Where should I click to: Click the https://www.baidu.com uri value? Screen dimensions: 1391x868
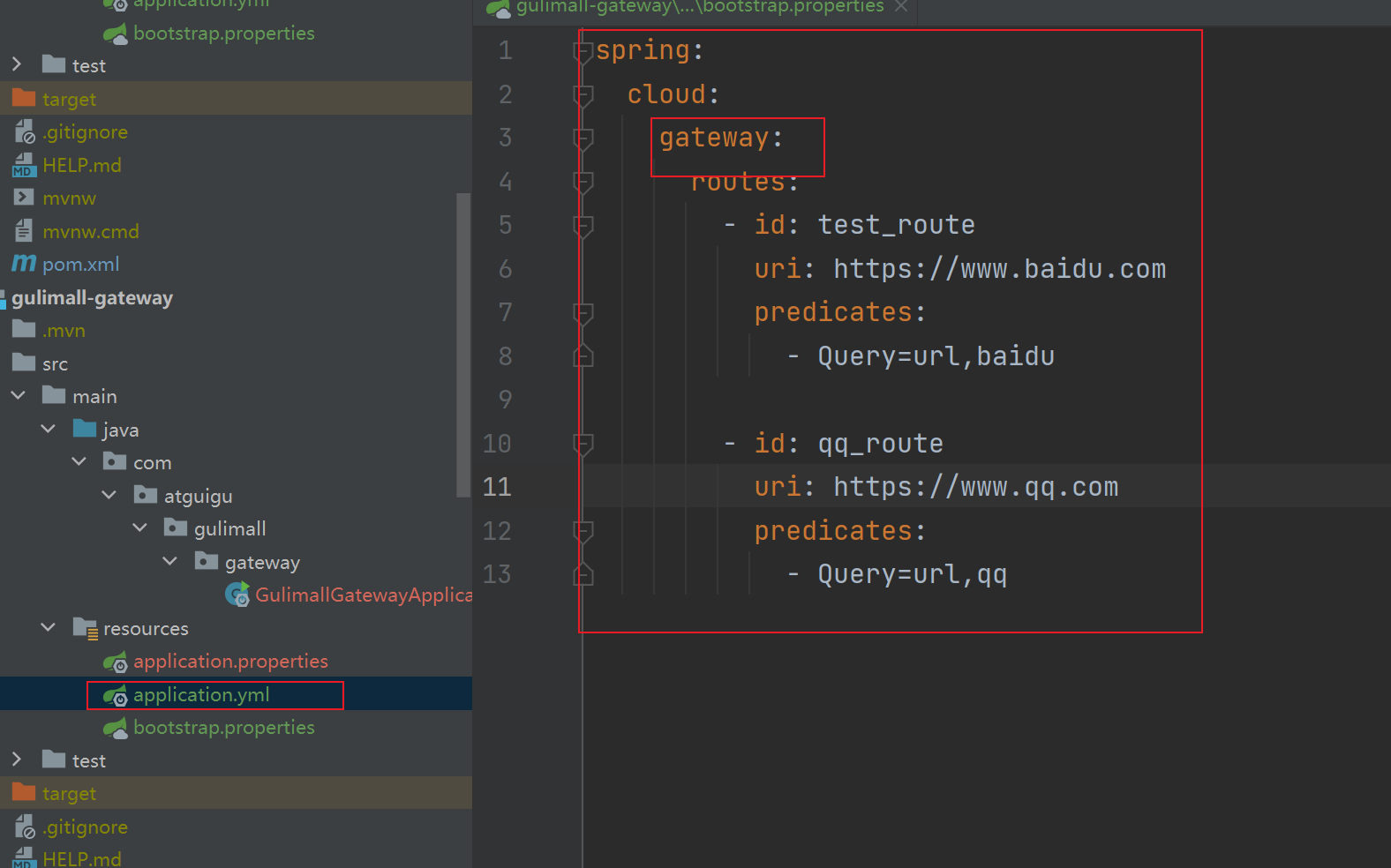[1000, 269]
